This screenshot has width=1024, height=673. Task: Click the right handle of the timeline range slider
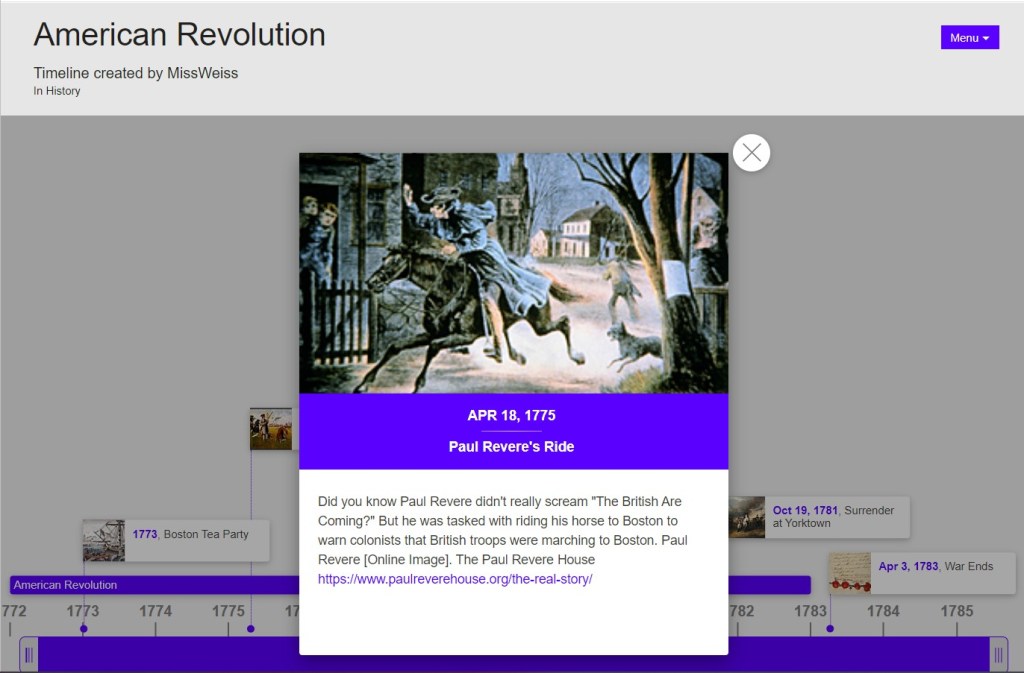[x=997, y=655]
